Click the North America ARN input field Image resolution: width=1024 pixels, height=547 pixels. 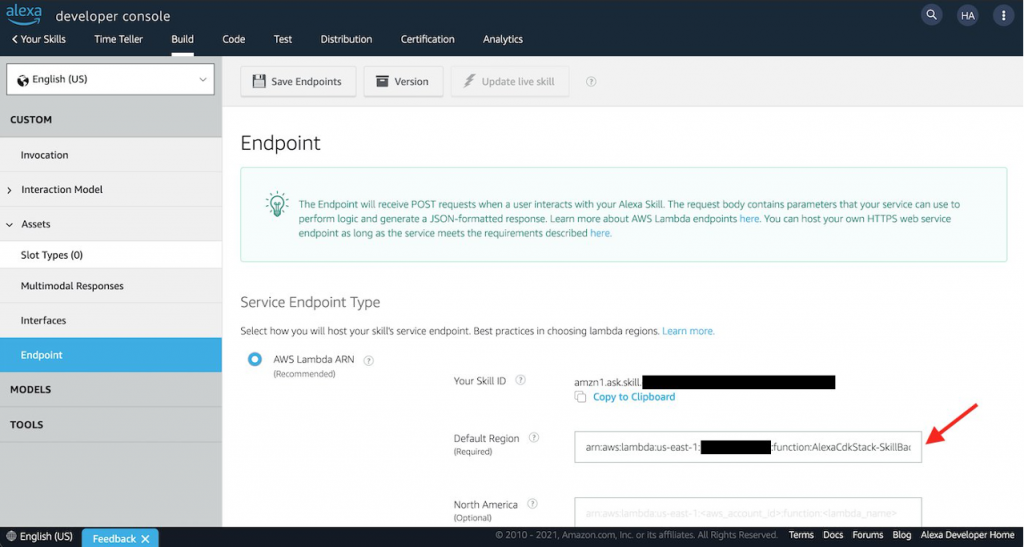(748, 512)
